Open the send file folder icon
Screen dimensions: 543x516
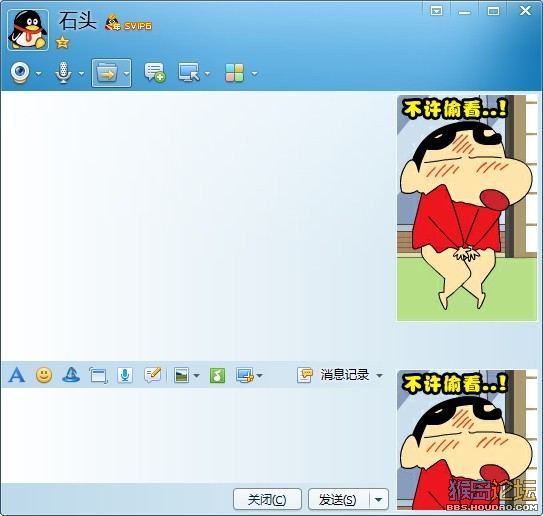point(107,73)
